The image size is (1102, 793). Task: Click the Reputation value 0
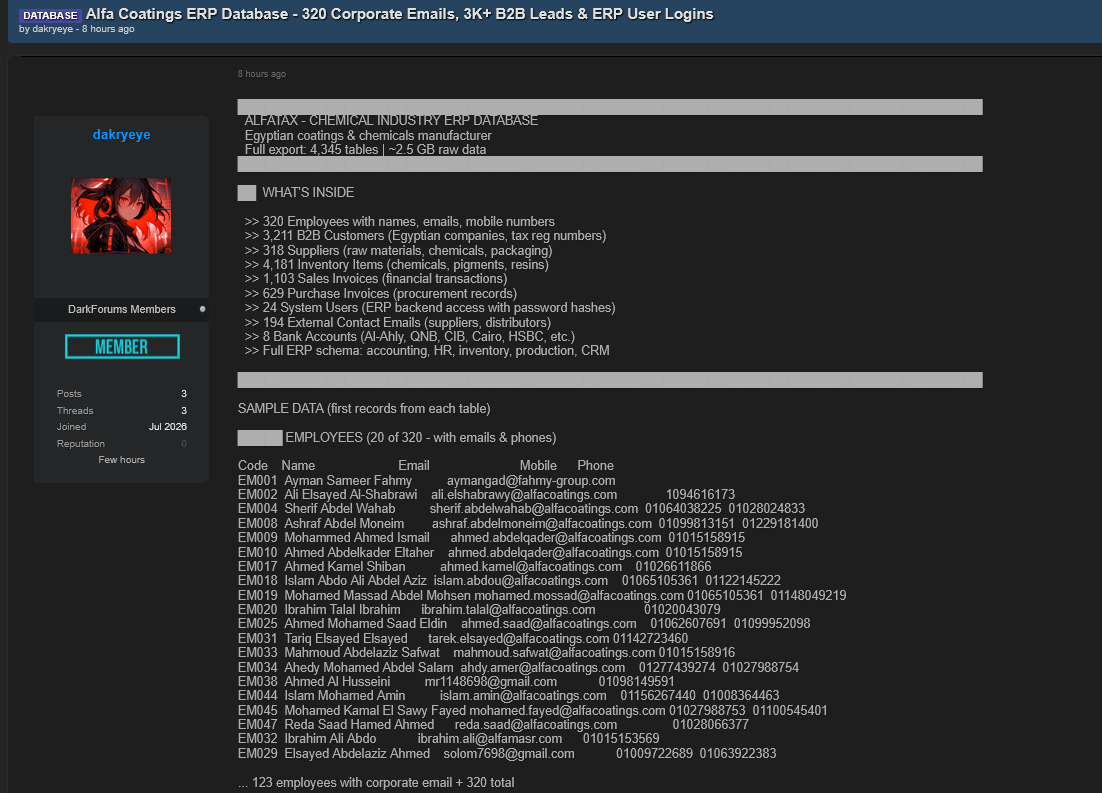tap(184, 444)
